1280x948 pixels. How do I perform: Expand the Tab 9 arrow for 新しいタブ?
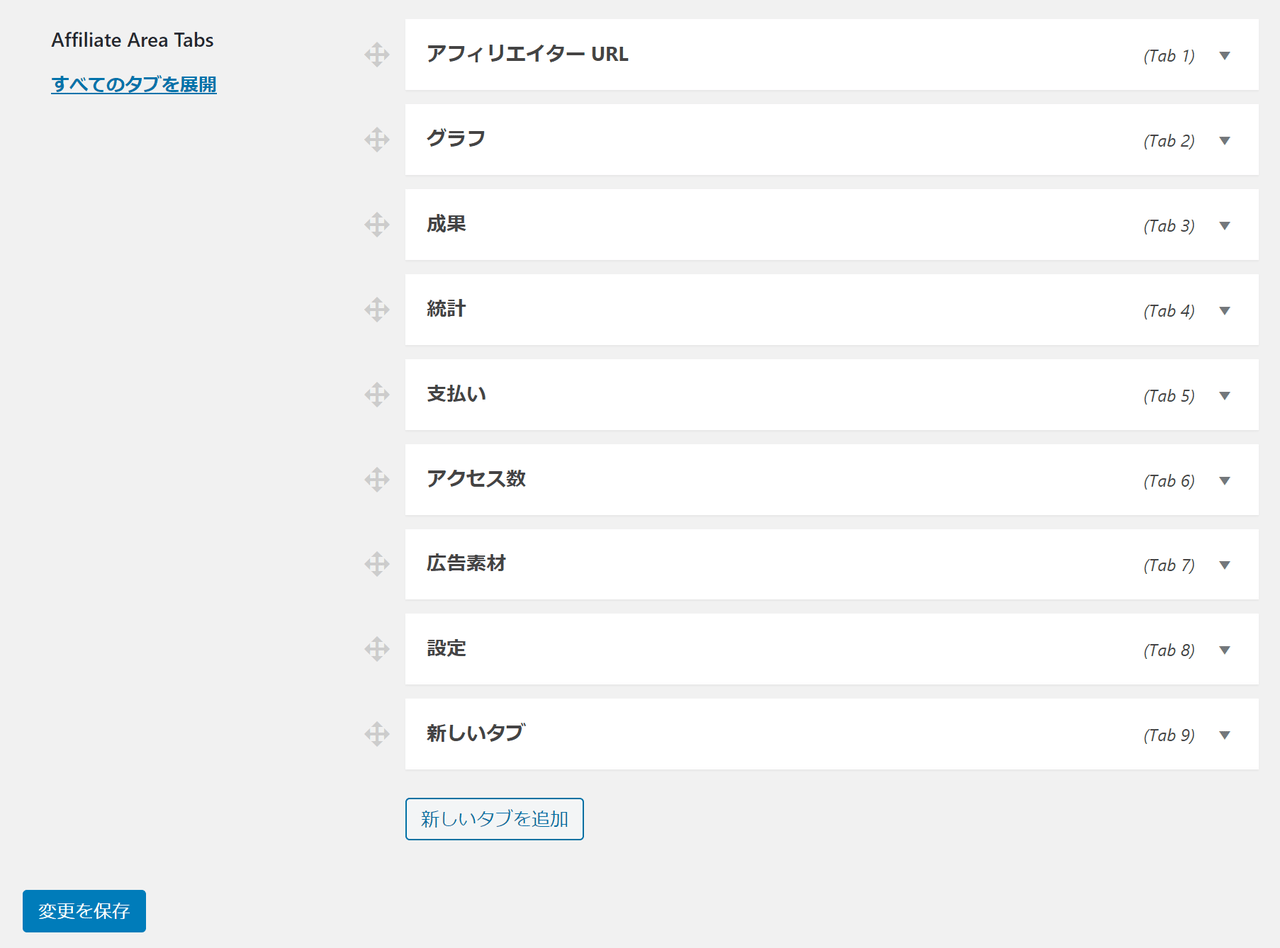[1224, 735]
